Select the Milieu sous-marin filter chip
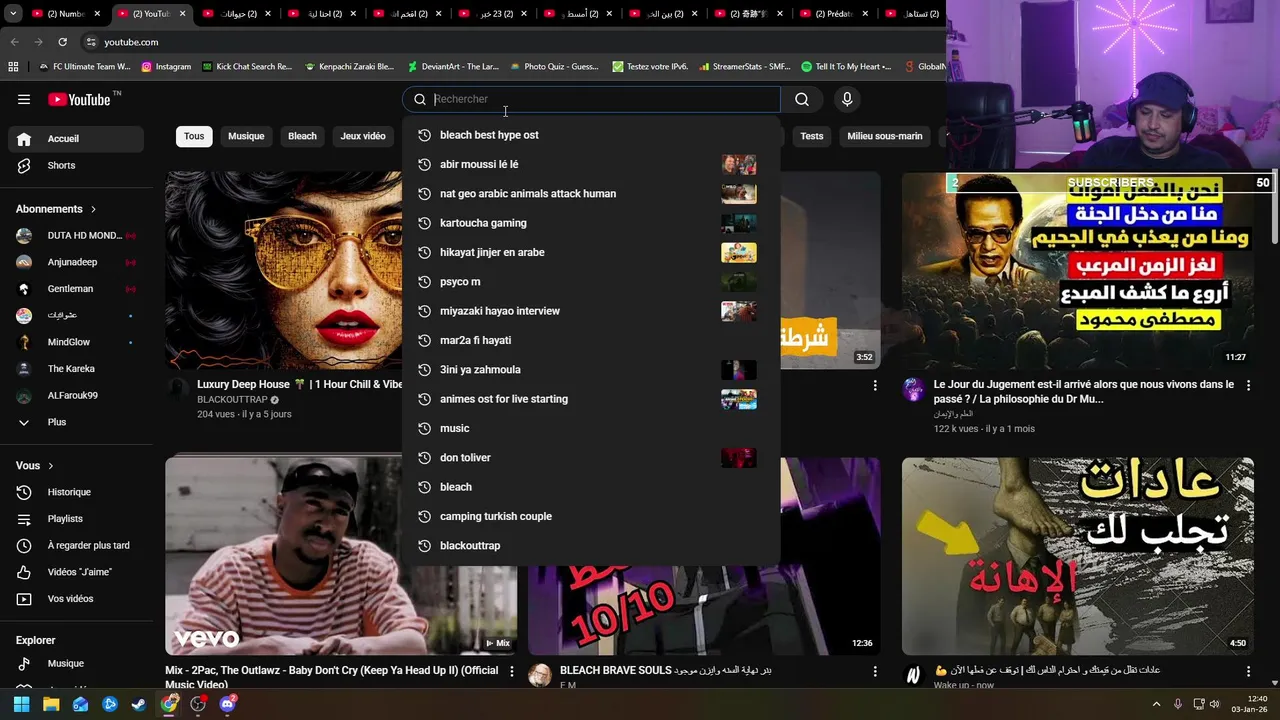This screenshot has width=1280, height=720. coord(885,136)
